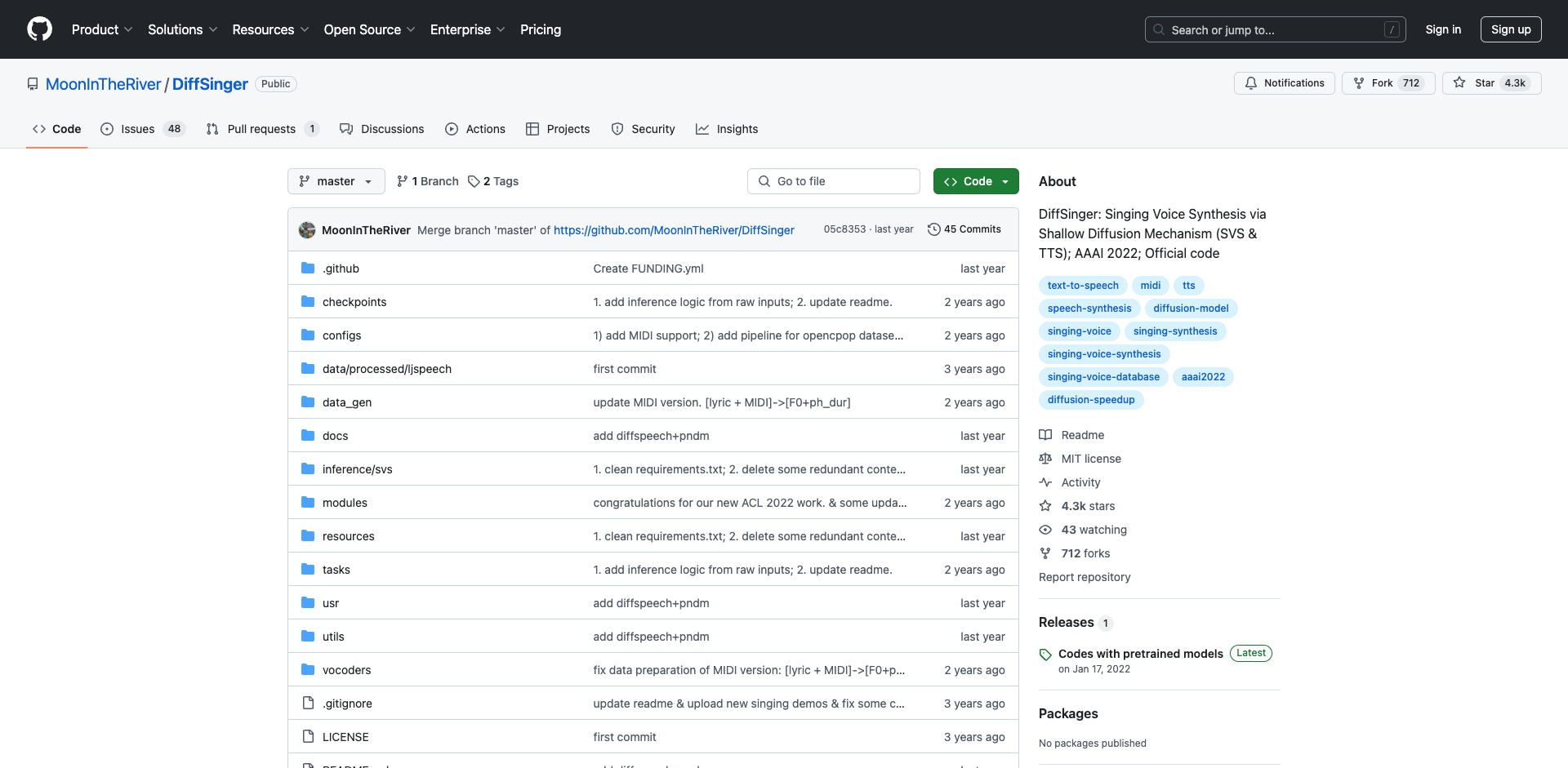Switch to the Actions tab
The image size is (1568, 768).
click(x=475, y=129)
